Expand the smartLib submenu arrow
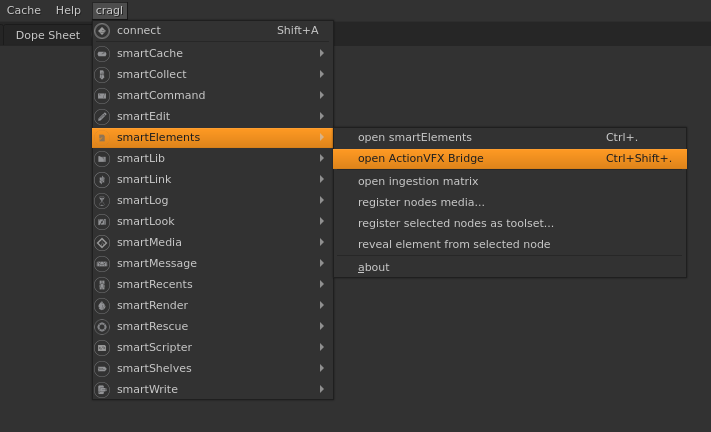Image resolution: width=711 pixels, height=432 pixels. 321,158
